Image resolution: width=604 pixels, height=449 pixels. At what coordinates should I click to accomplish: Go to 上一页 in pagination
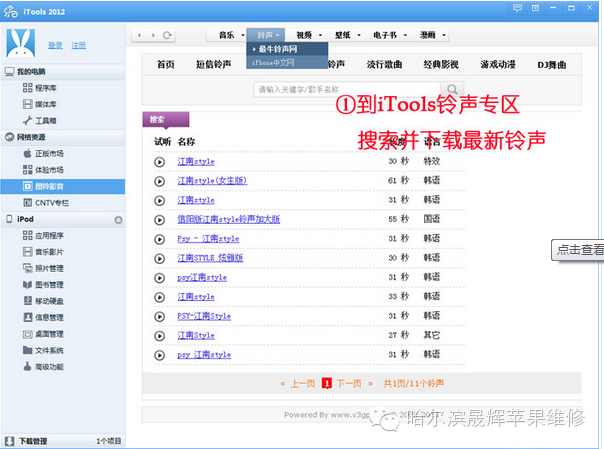(303, 384)
